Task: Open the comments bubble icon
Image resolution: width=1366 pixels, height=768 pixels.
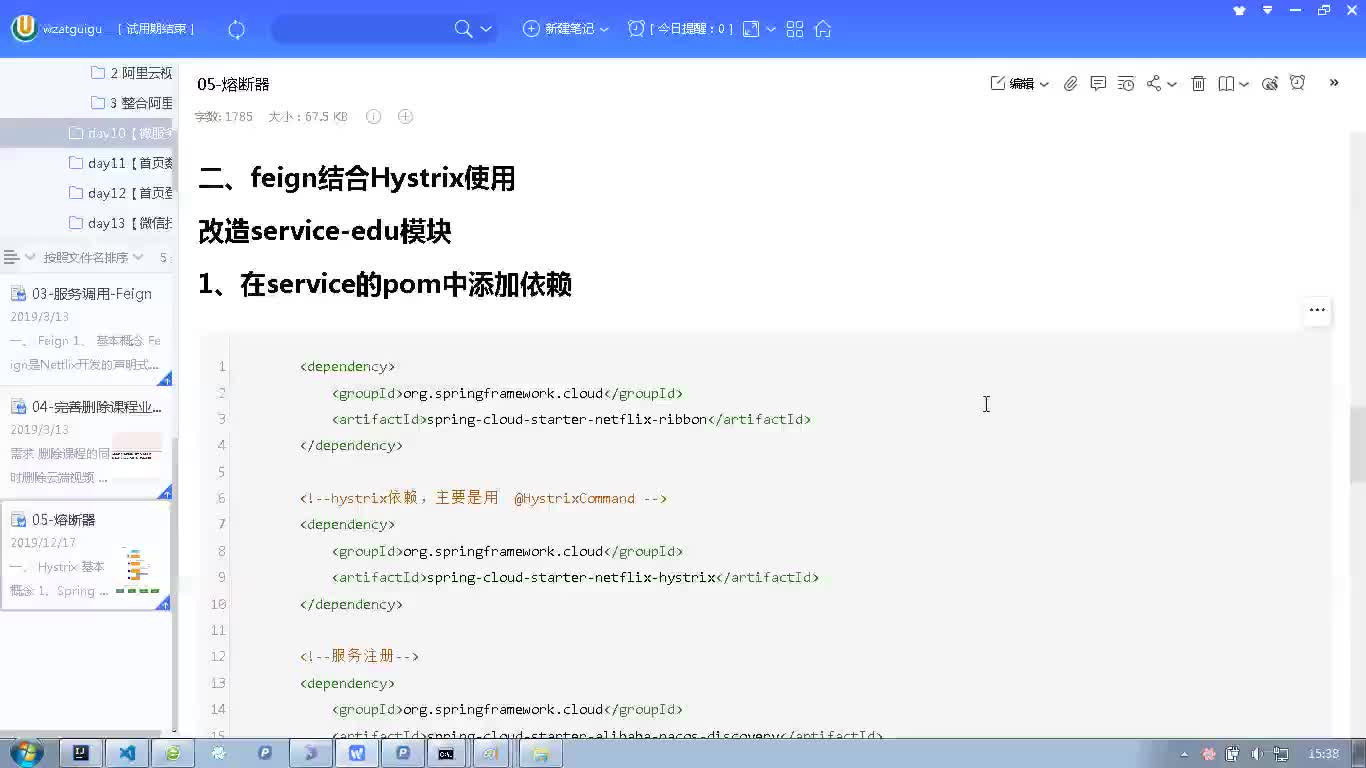Action: (x=1098, y=84)
